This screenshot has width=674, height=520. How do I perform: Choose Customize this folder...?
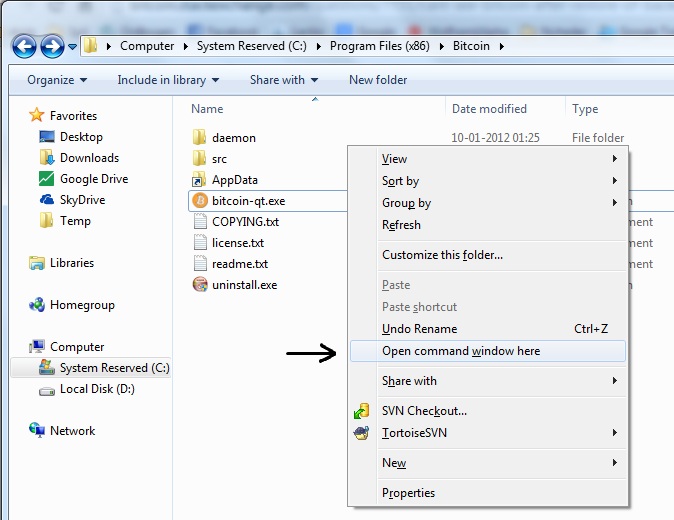[x=488, y=255]
